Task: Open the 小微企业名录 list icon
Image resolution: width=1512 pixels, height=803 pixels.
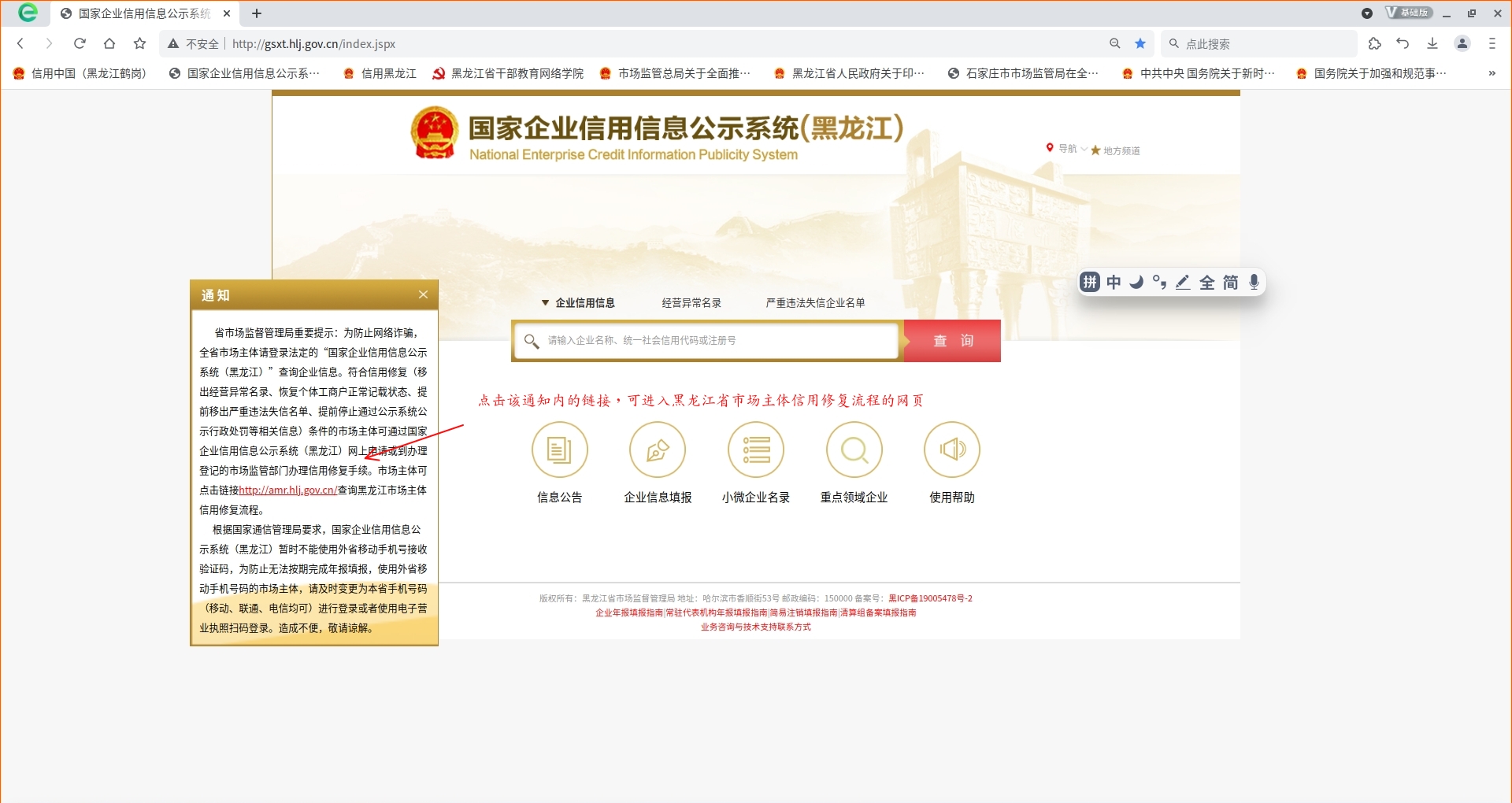Action: click(755, 450)
